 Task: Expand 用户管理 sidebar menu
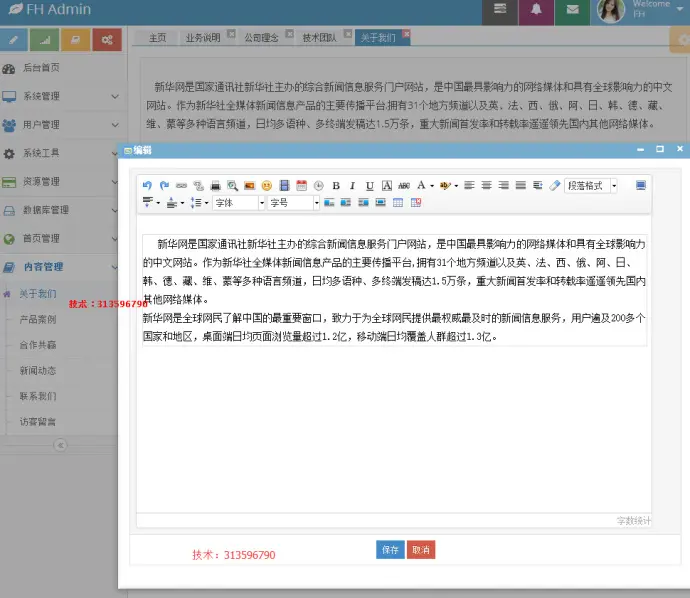point(61,125)
